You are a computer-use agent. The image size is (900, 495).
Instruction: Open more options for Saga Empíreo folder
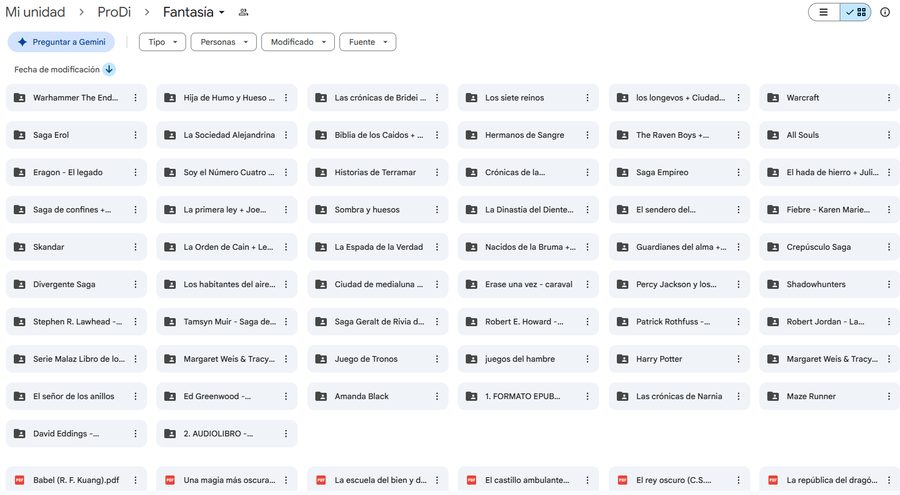click(x=738, y=172)
